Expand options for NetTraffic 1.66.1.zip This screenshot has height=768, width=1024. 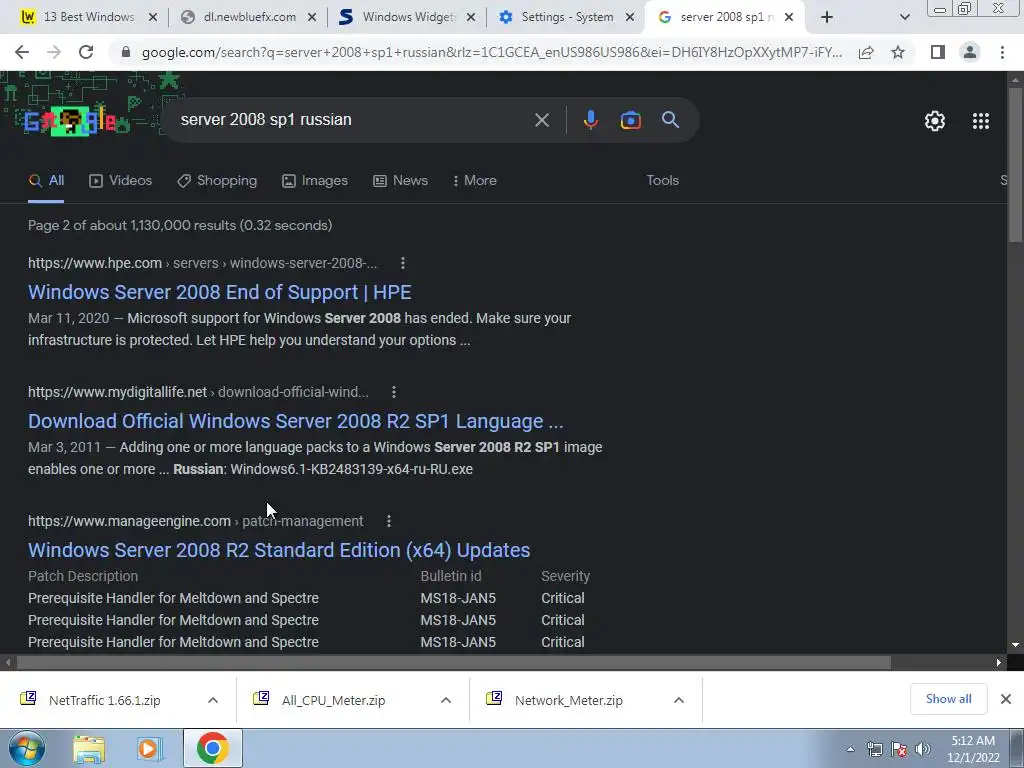[213, 700]
